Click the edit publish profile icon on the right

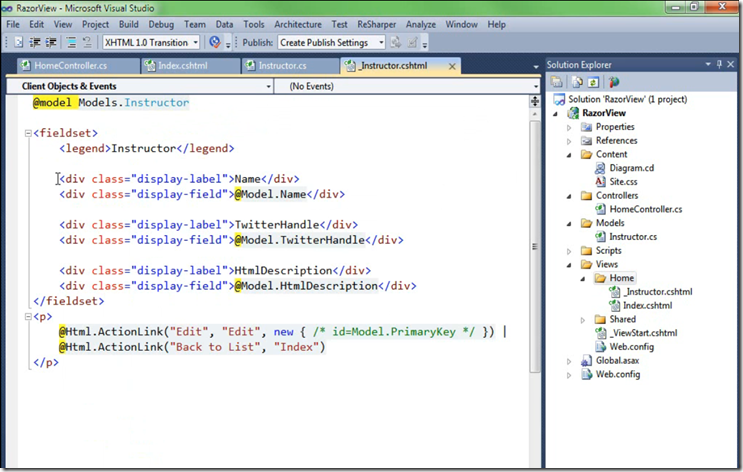(412, 42)
